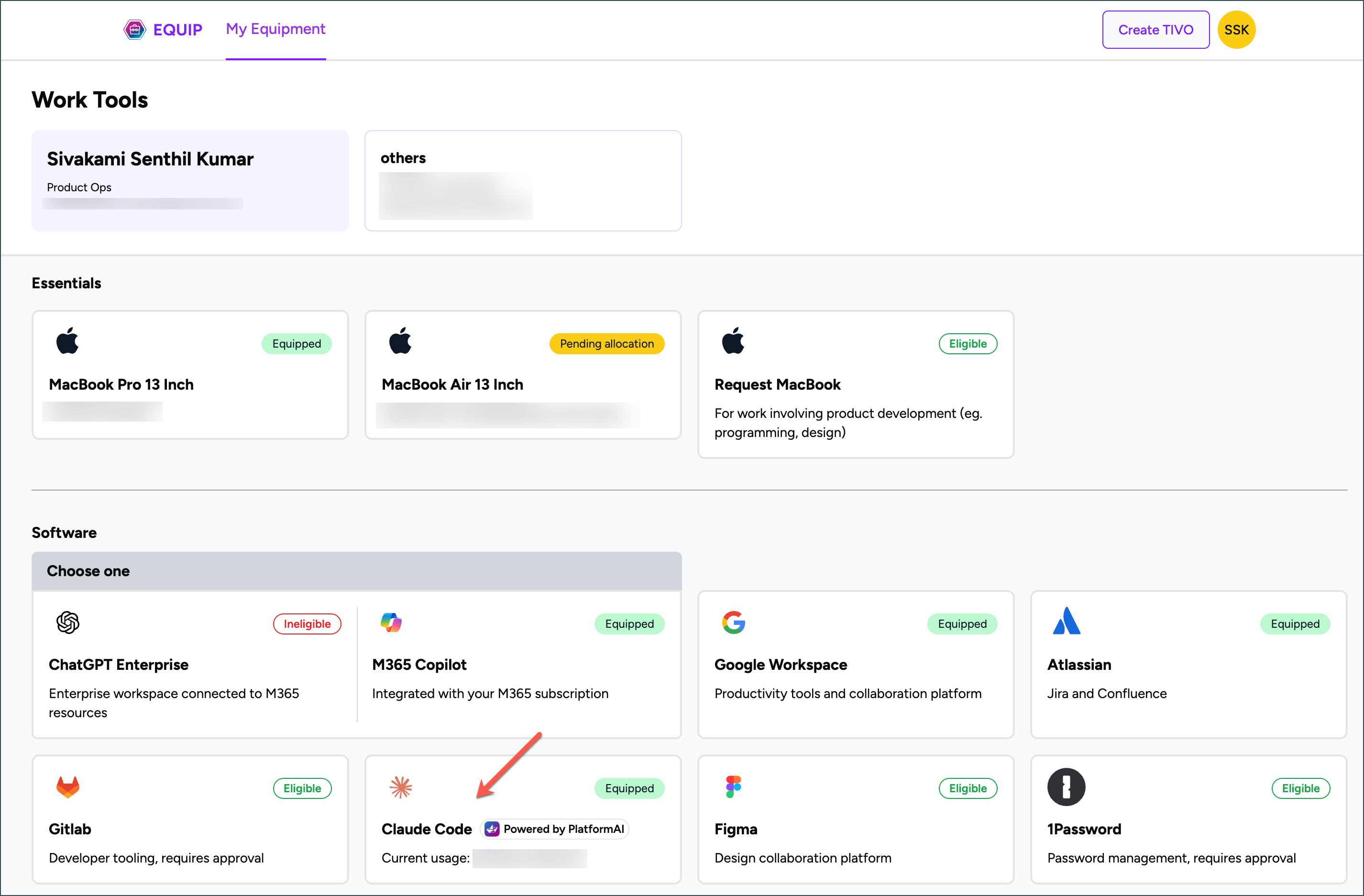Open the 1Password title
This screenshot has width=1364, height=896.
pos(1084,829)
